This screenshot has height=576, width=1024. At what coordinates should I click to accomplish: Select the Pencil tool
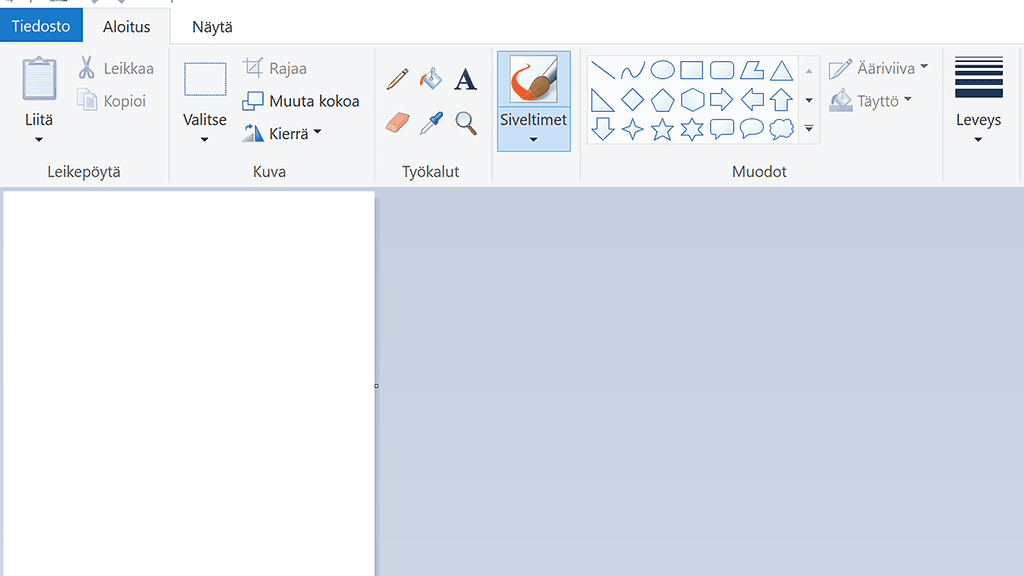point(398,79)
